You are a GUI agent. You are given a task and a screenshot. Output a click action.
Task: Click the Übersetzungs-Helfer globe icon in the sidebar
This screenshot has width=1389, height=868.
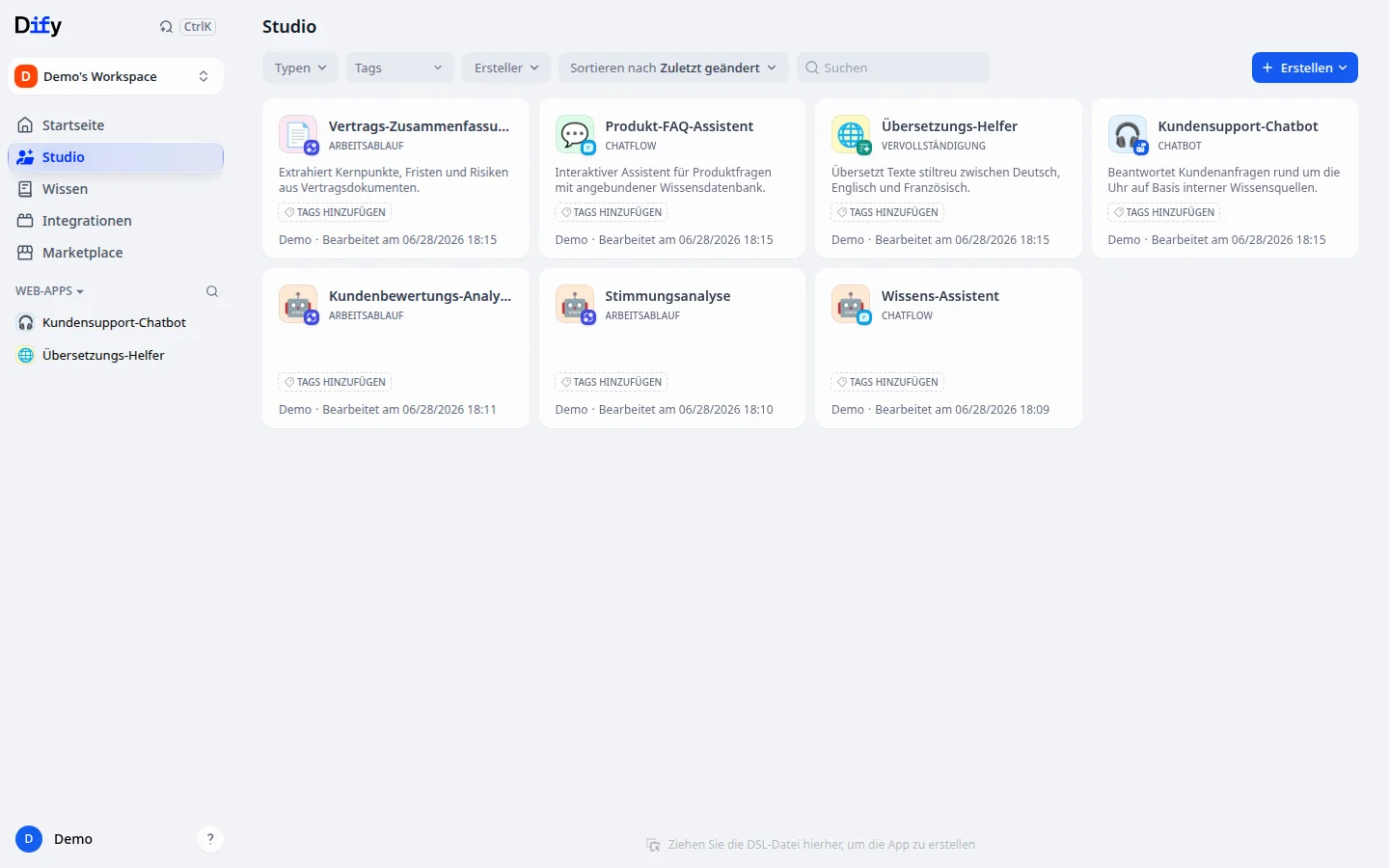pyautogui.click(x=26, y=355)
